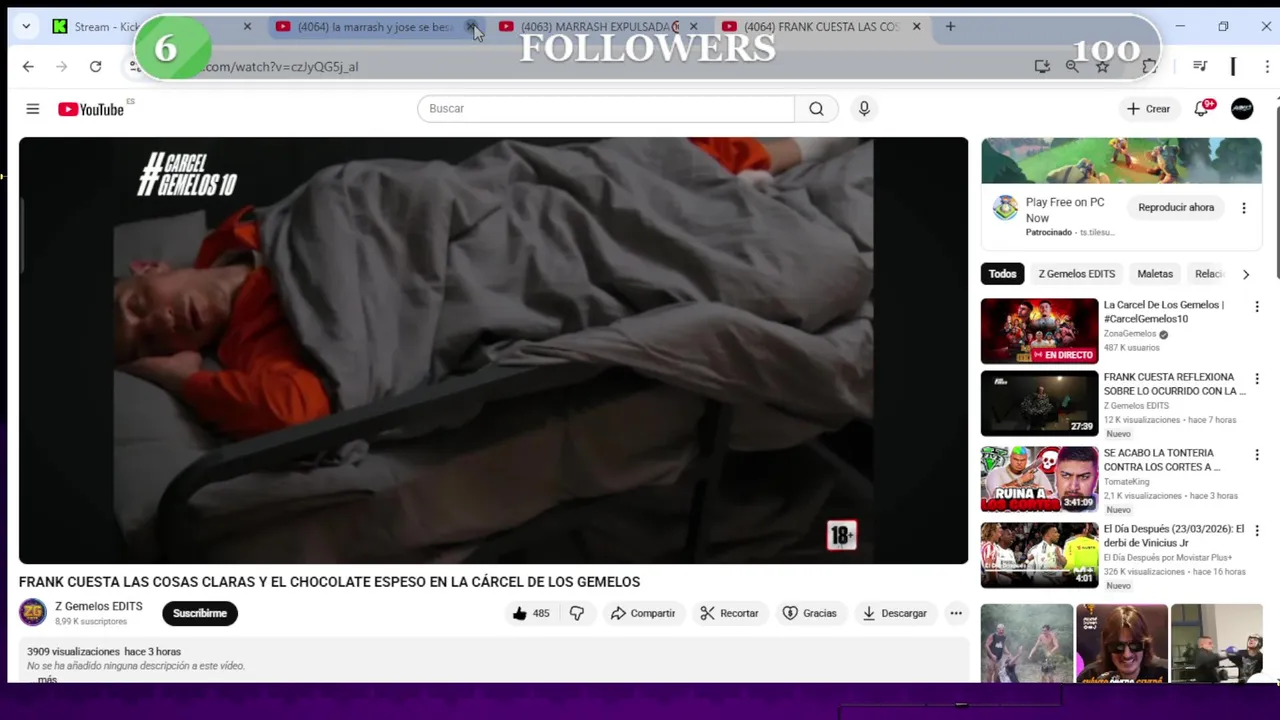The image size is (1280, 720).
Task: Click the search magnifier button
Action: pyautogui.click(x=817, y=108)
